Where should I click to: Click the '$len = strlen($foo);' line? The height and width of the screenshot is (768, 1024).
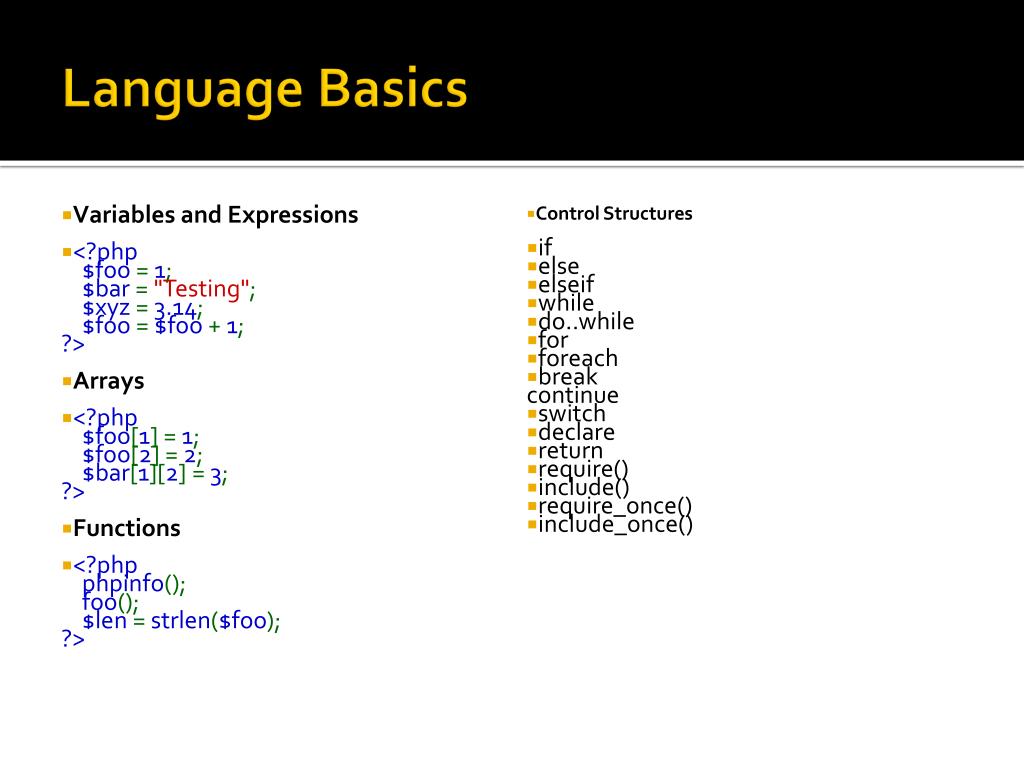(x=181, y=621)
